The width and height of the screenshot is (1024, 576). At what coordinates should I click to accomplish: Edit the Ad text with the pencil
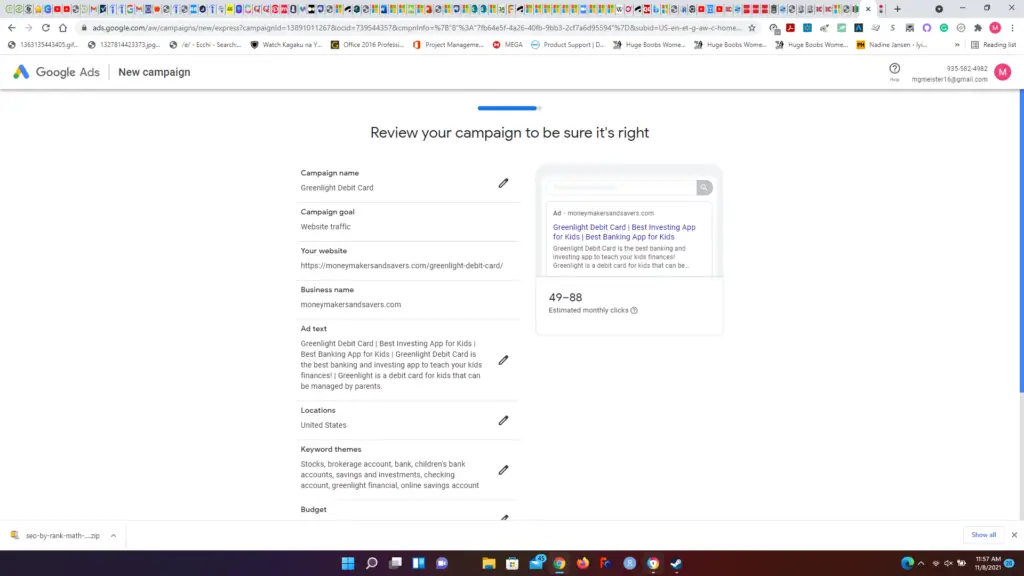tap(503, 360)
